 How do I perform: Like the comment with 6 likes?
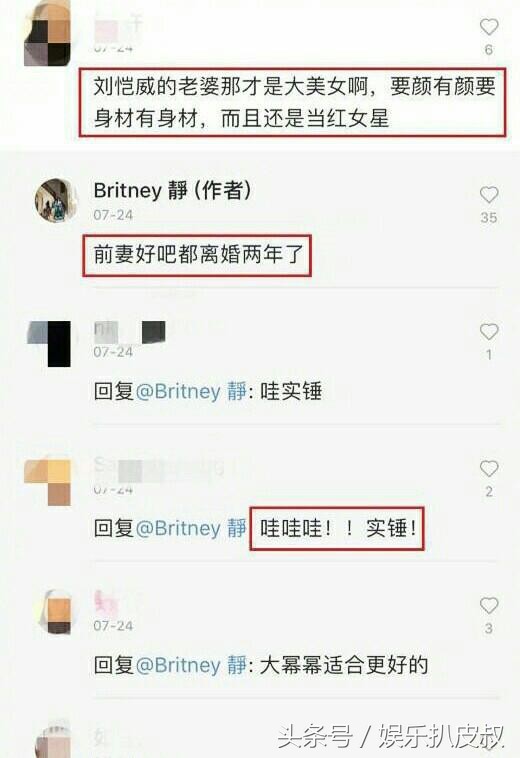click(x=489, y=27)
